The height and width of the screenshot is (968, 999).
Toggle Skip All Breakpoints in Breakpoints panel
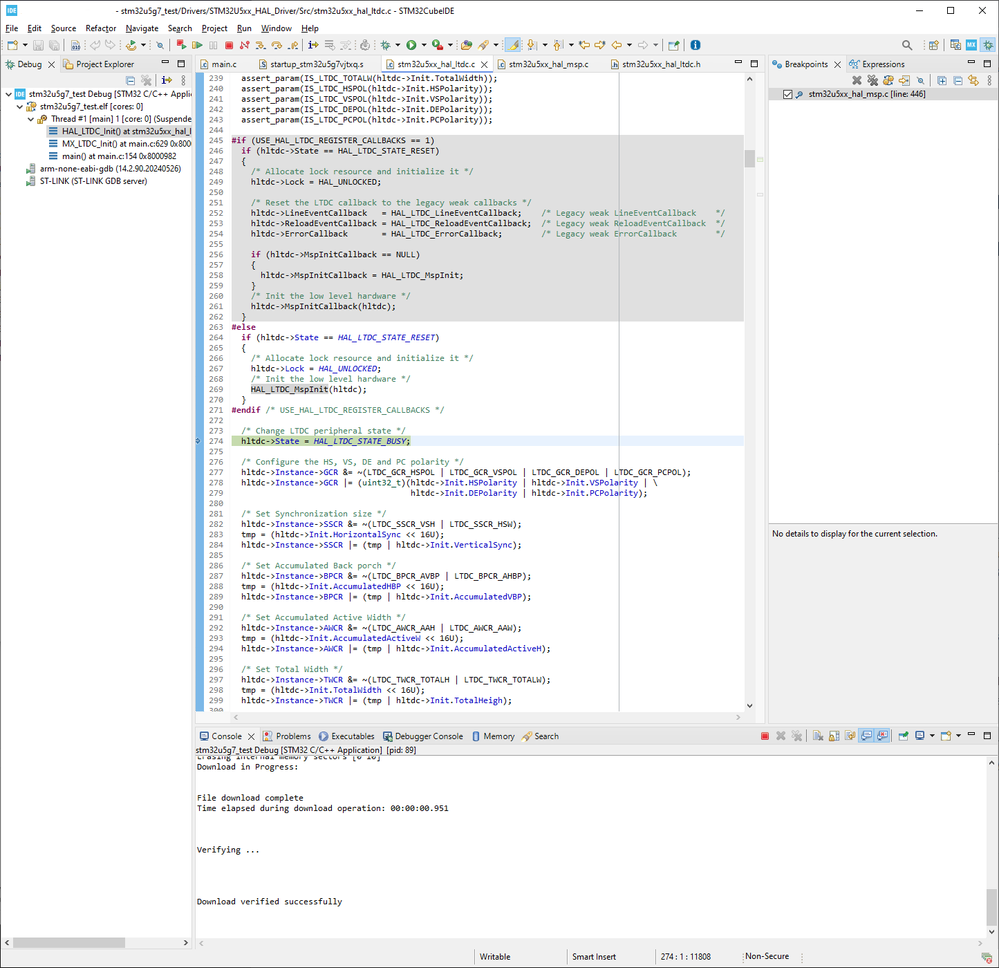[920, 79]
